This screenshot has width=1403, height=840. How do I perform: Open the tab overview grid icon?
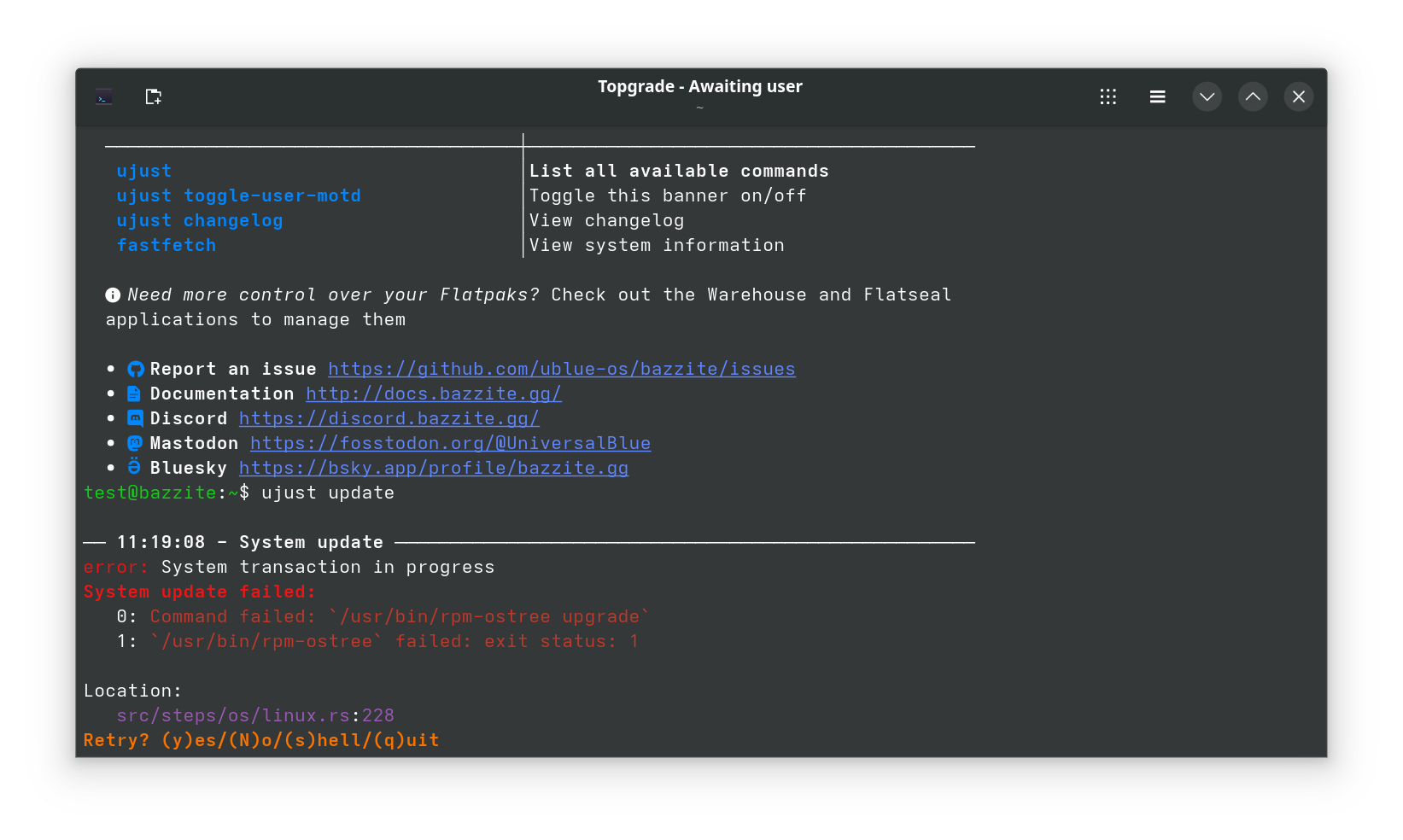[x=1108, y=96]
